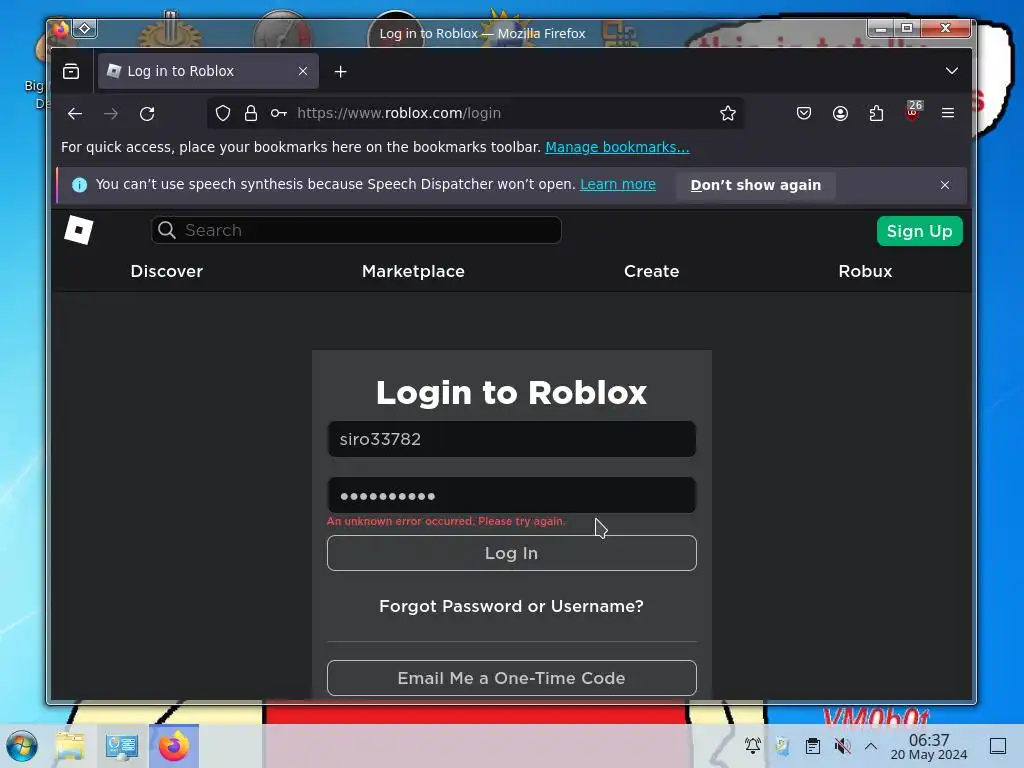Viewport: 1024px width, 768px height.
Task: Open the Marketplace menu item
Action: point(413,272)
